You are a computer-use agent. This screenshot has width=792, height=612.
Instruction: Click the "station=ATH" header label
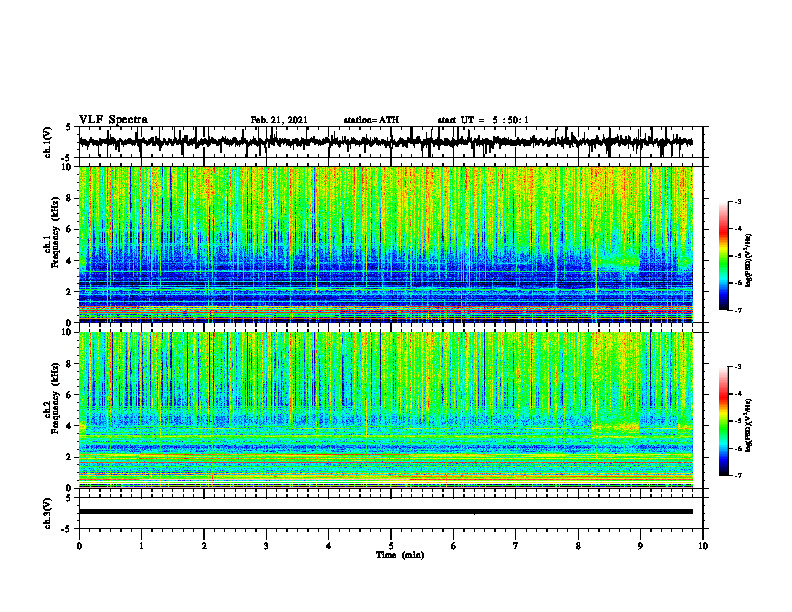(371, 120)
